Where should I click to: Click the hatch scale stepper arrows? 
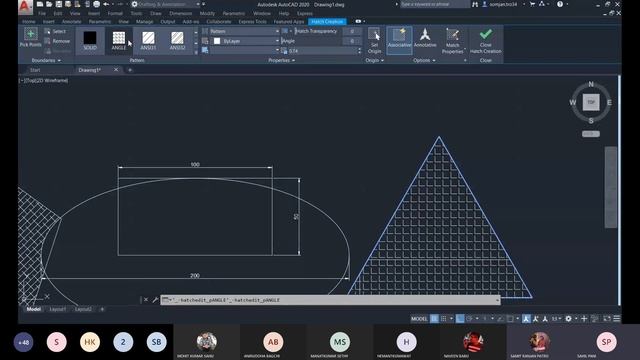359,51
